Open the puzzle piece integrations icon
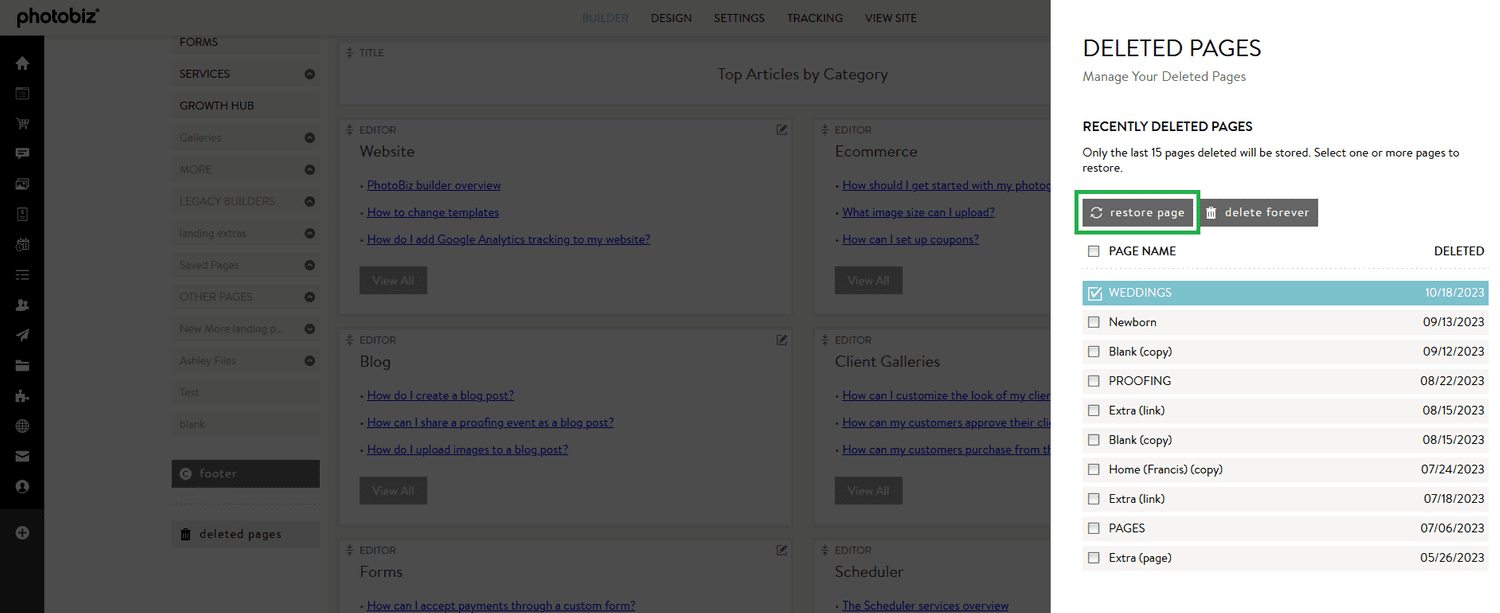Screen dimensions: 1500x613 (22, 396)
